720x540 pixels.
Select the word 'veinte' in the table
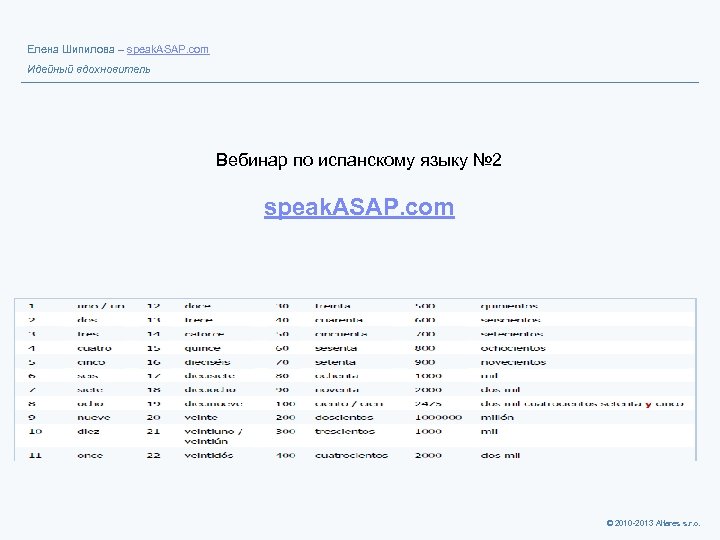201,417
